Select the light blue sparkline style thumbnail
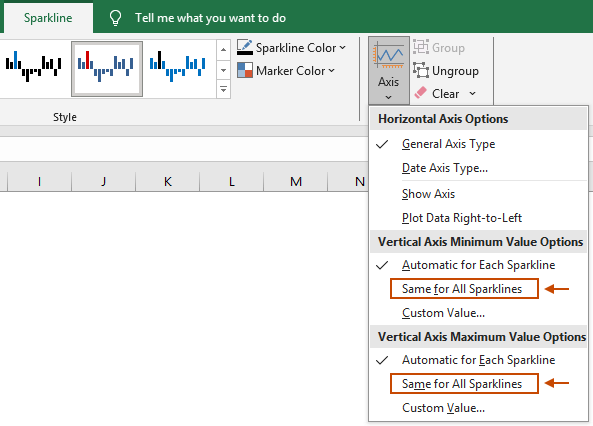The width and height of the screenshot is (593, 426). point(178,67)
